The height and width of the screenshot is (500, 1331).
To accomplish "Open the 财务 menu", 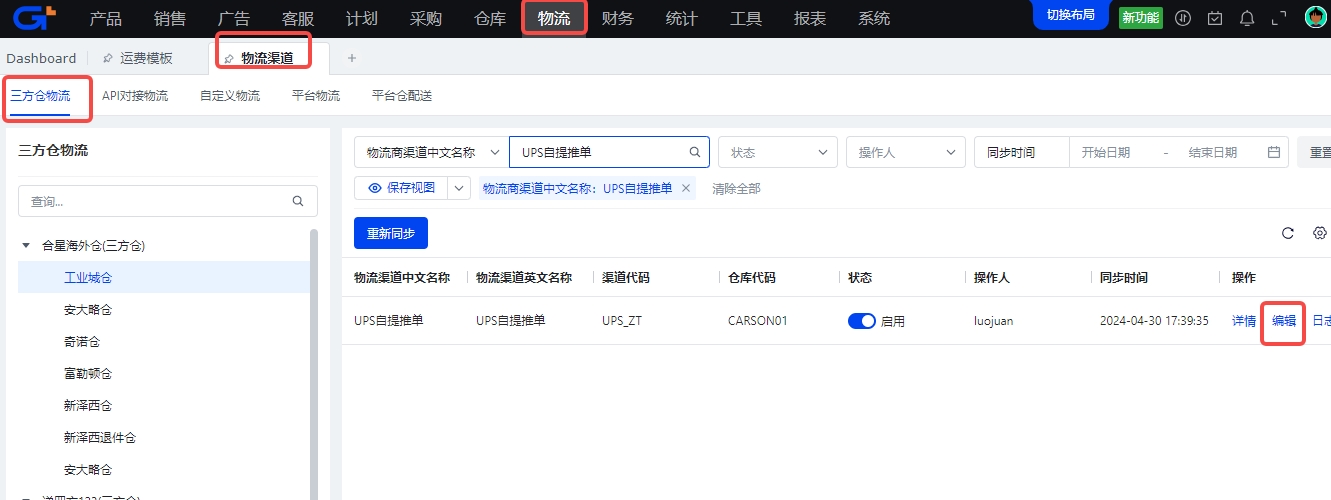I will coord(618,18).
